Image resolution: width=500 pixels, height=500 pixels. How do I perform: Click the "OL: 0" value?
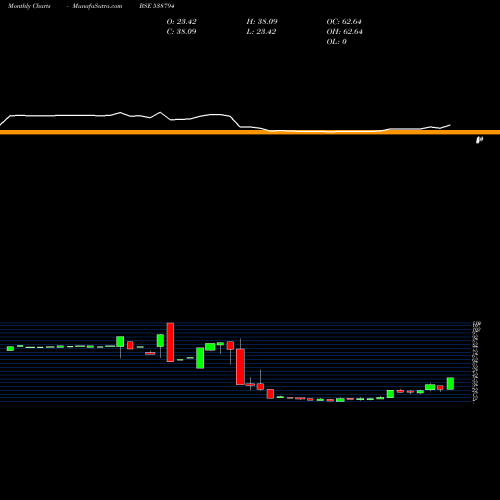coord(336,41)
